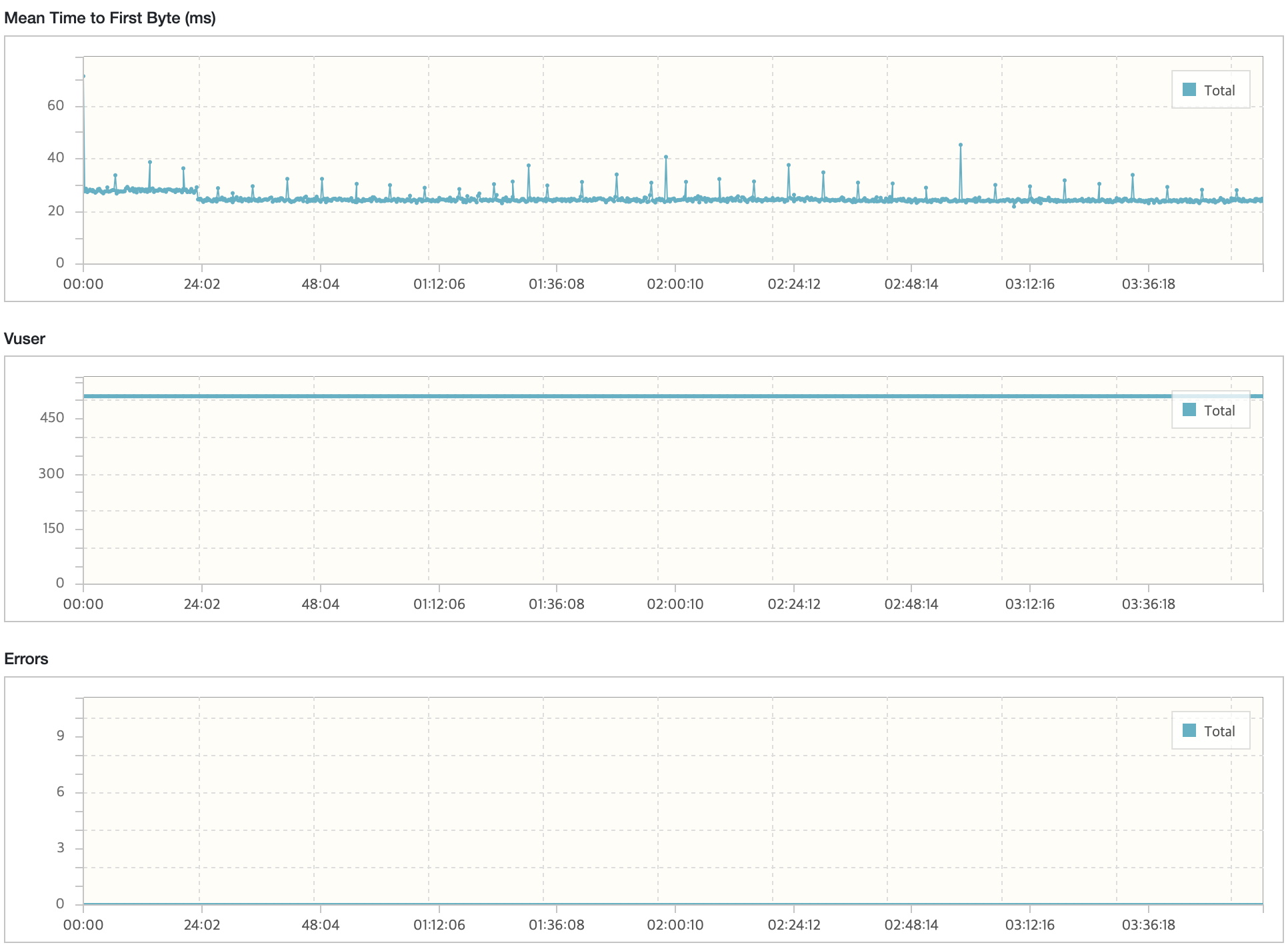Click the 40 y-axis label in the Mean Time to First Byte chart

click(x=56, y=158)
